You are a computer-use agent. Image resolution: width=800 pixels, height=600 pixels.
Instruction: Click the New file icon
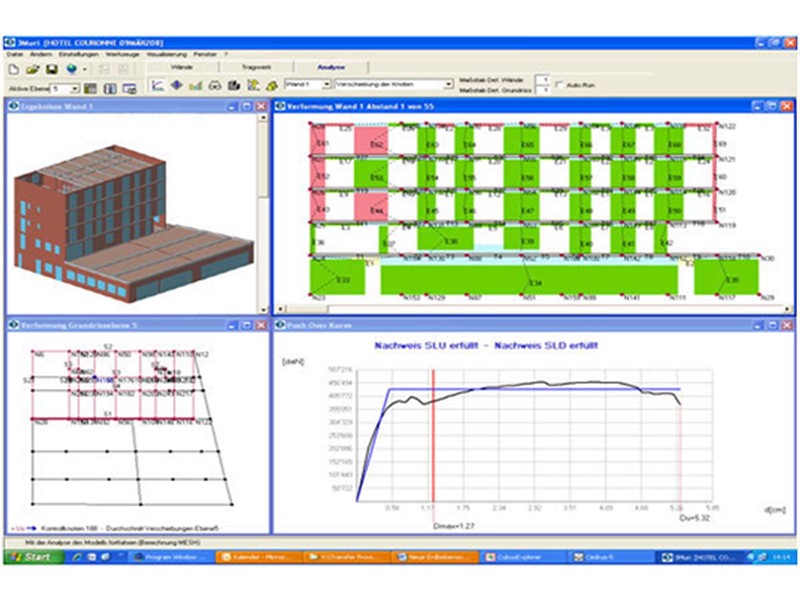click(x=14, y=70)
